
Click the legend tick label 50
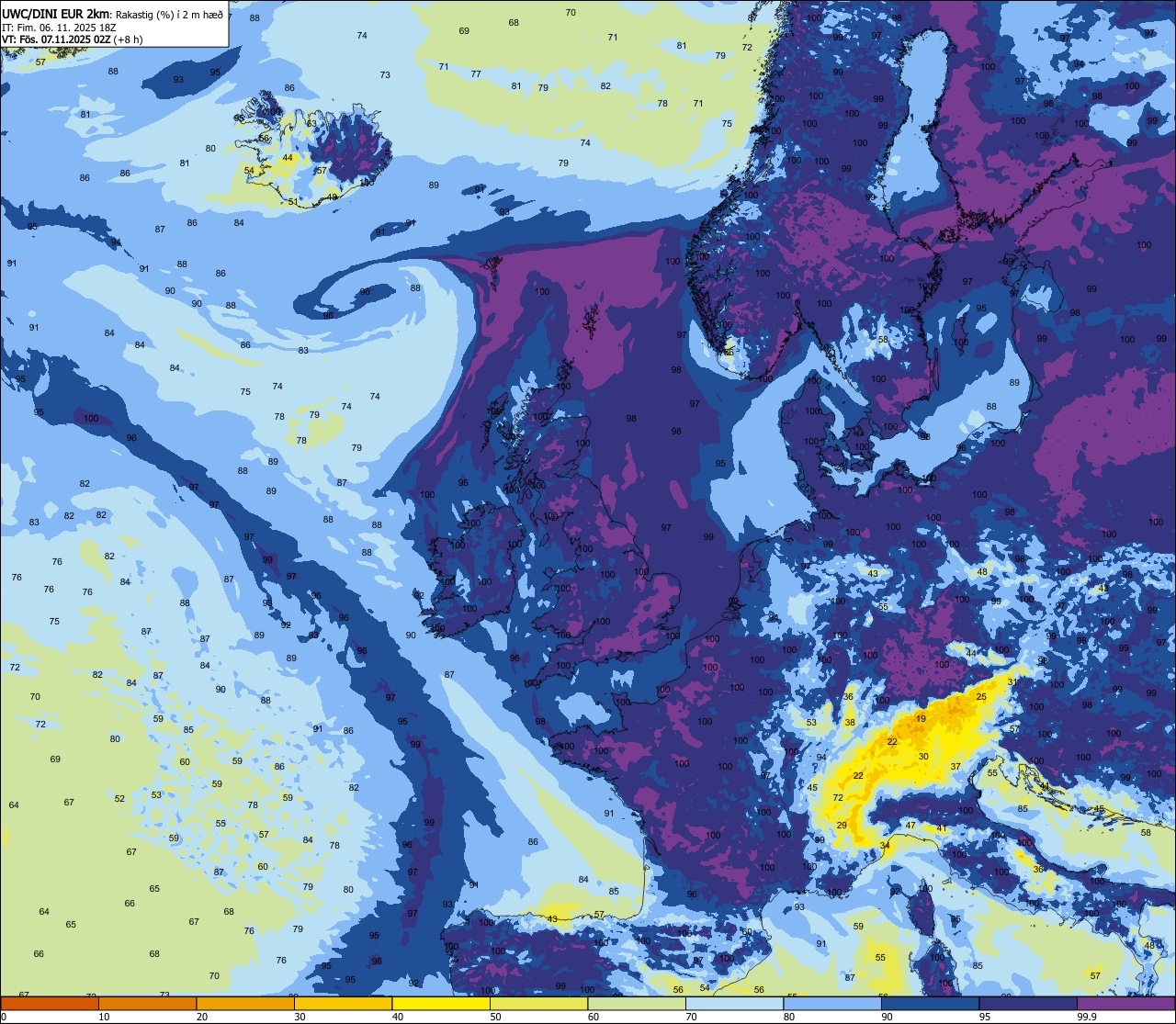(x=495, y=1017)
